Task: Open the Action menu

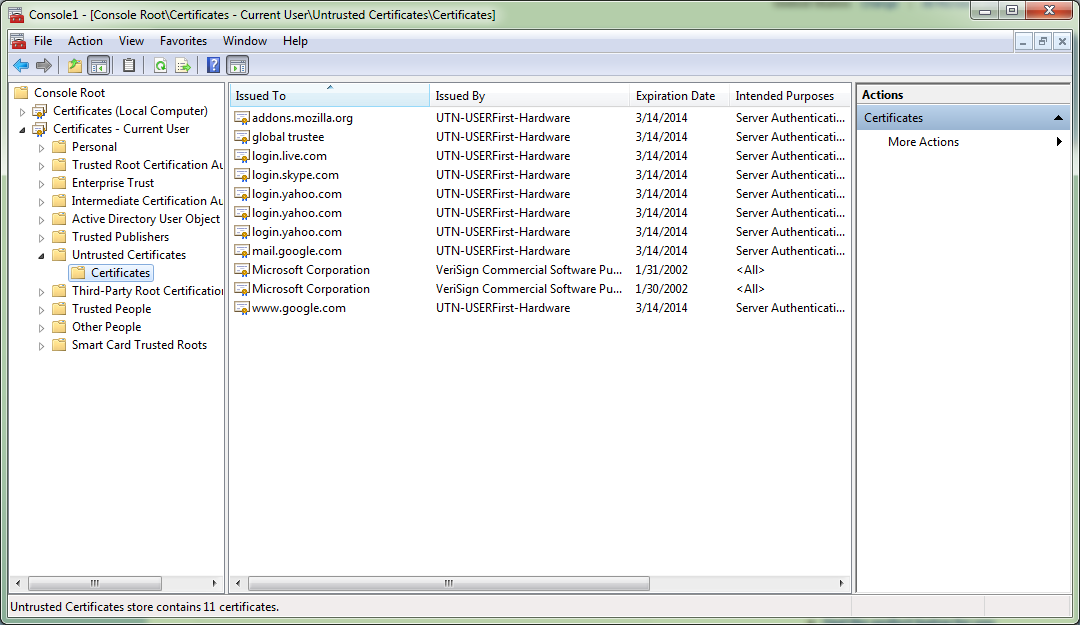Action: coord(85,41)
